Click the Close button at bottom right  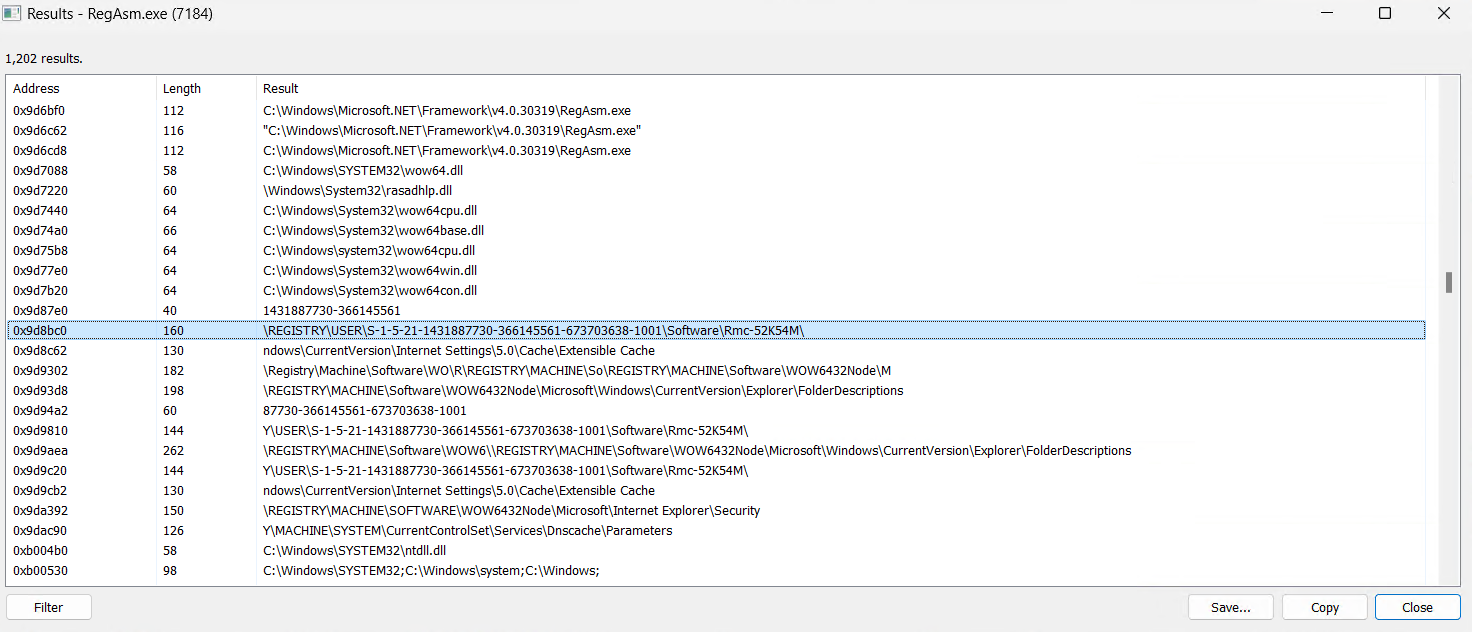pos(1416,607)
